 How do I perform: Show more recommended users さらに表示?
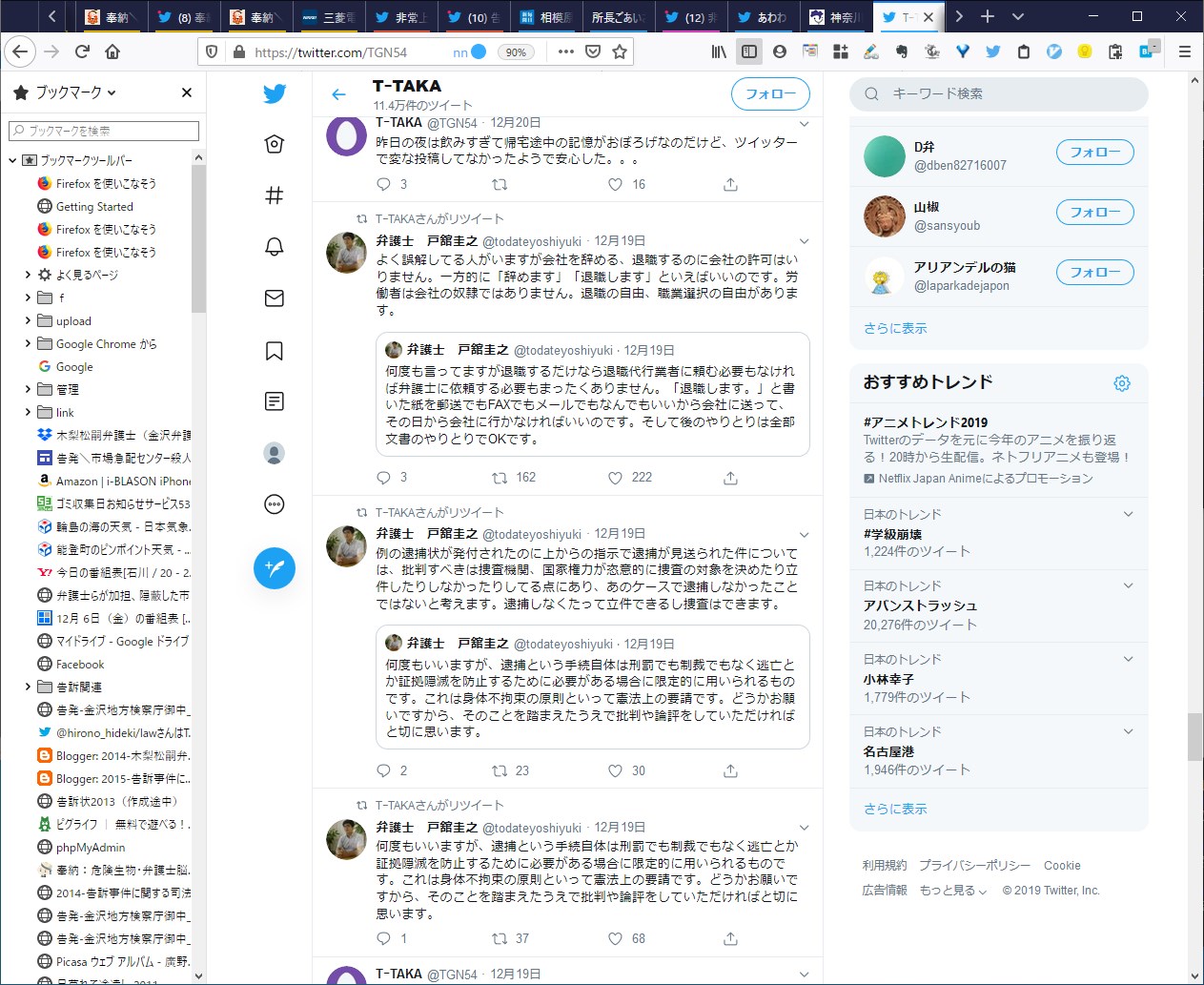click(x=895, y=328)
